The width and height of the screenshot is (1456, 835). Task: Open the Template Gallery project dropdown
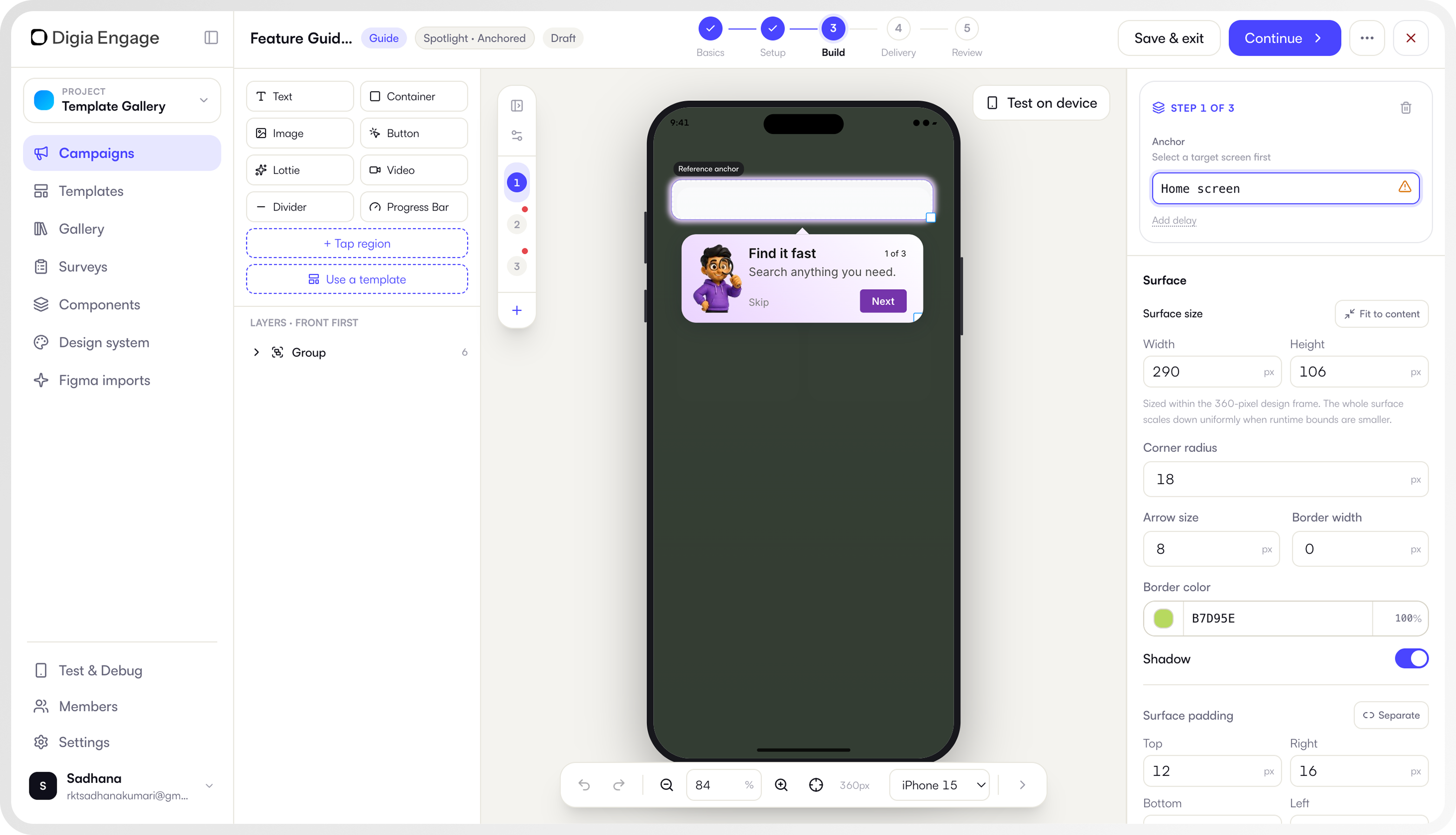point(122,100)
